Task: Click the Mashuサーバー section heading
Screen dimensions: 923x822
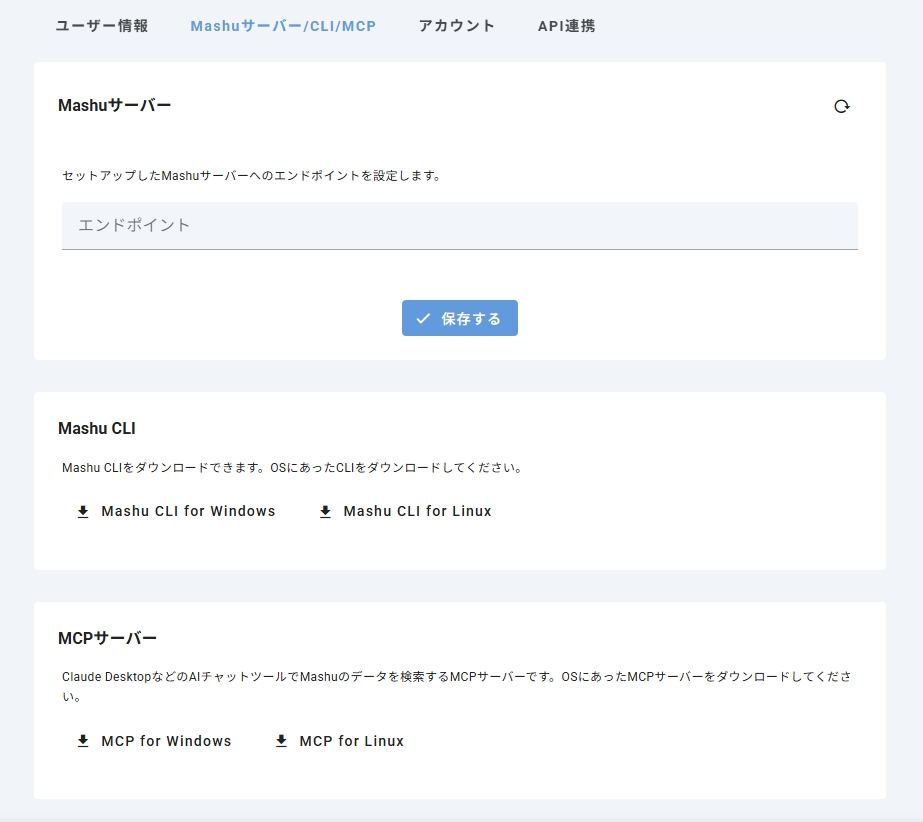Action: tap(115, 105)
